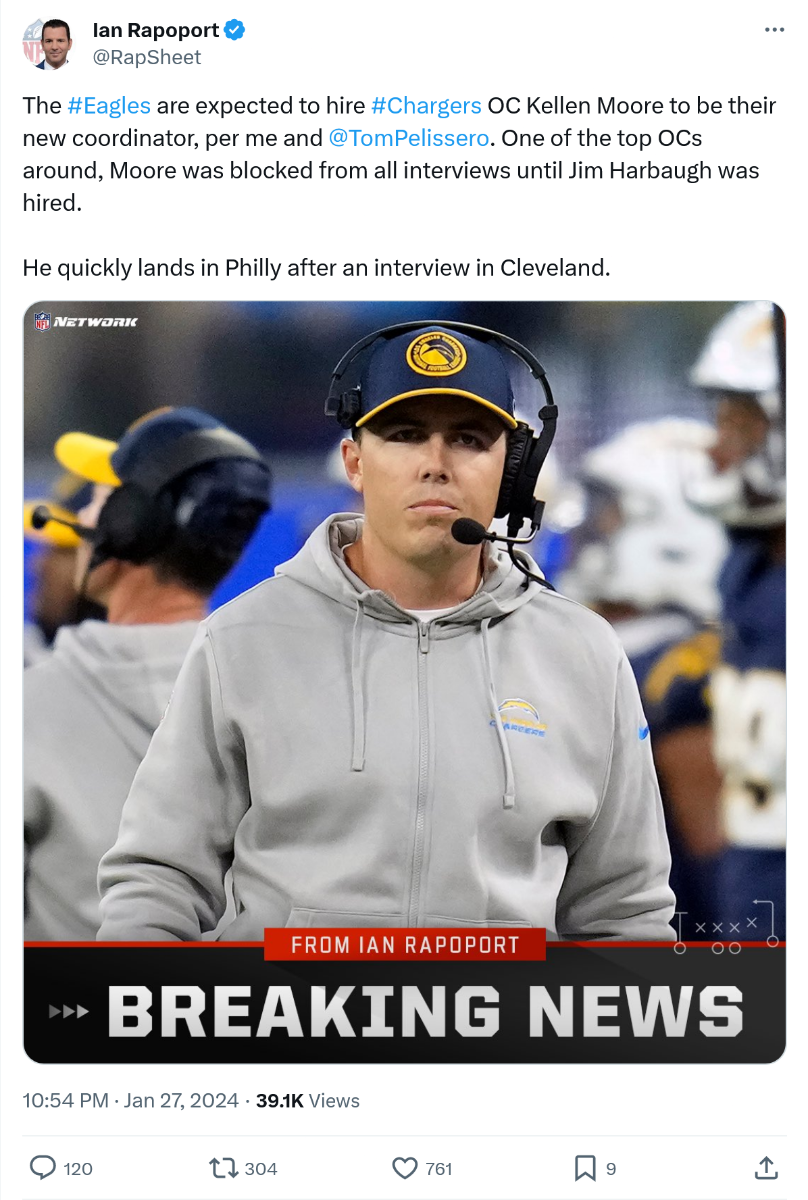
Task: Click the 9 bookmarks count
Action: (x=611, y=1168)
